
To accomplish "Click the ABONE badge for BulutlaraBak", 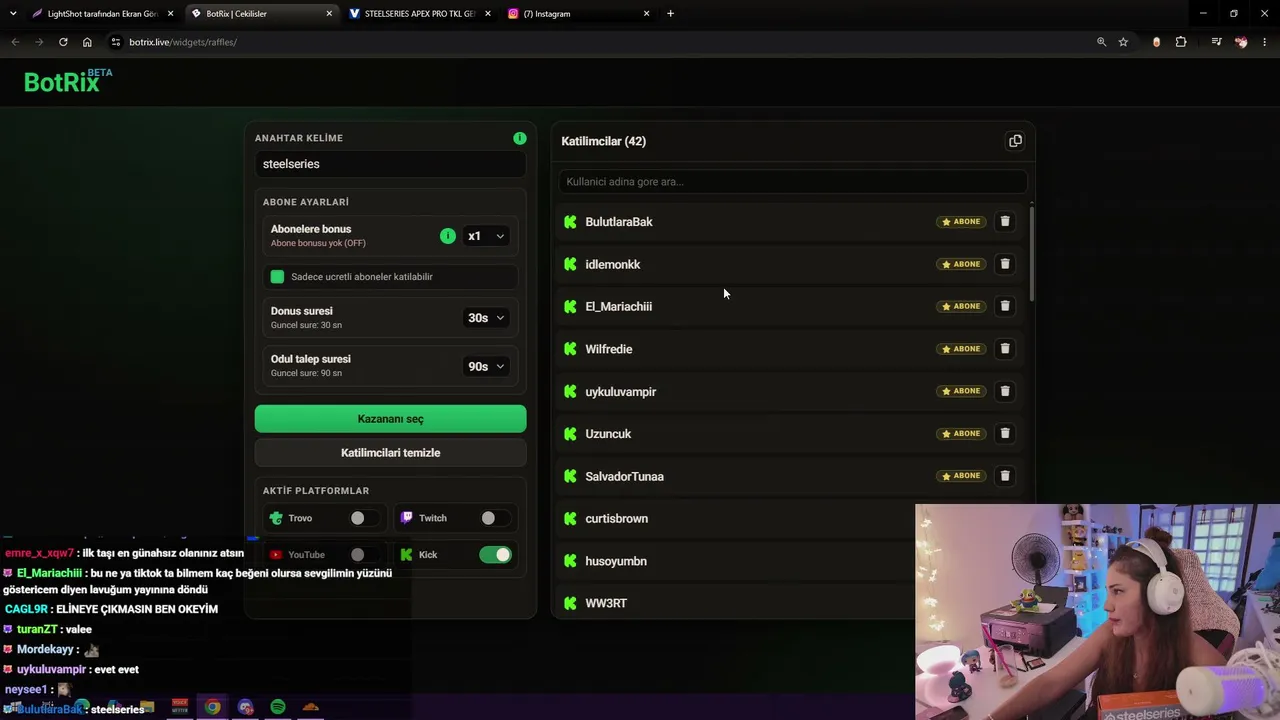I will point(961,222).
